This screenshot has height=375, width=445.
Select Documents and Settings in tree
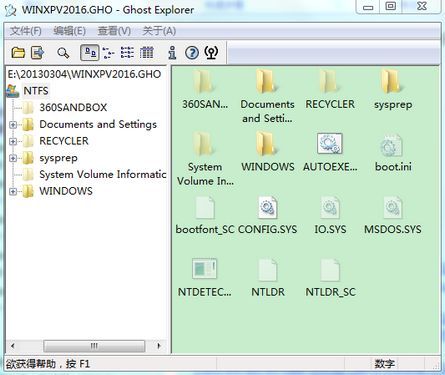[x=98, y=124]
